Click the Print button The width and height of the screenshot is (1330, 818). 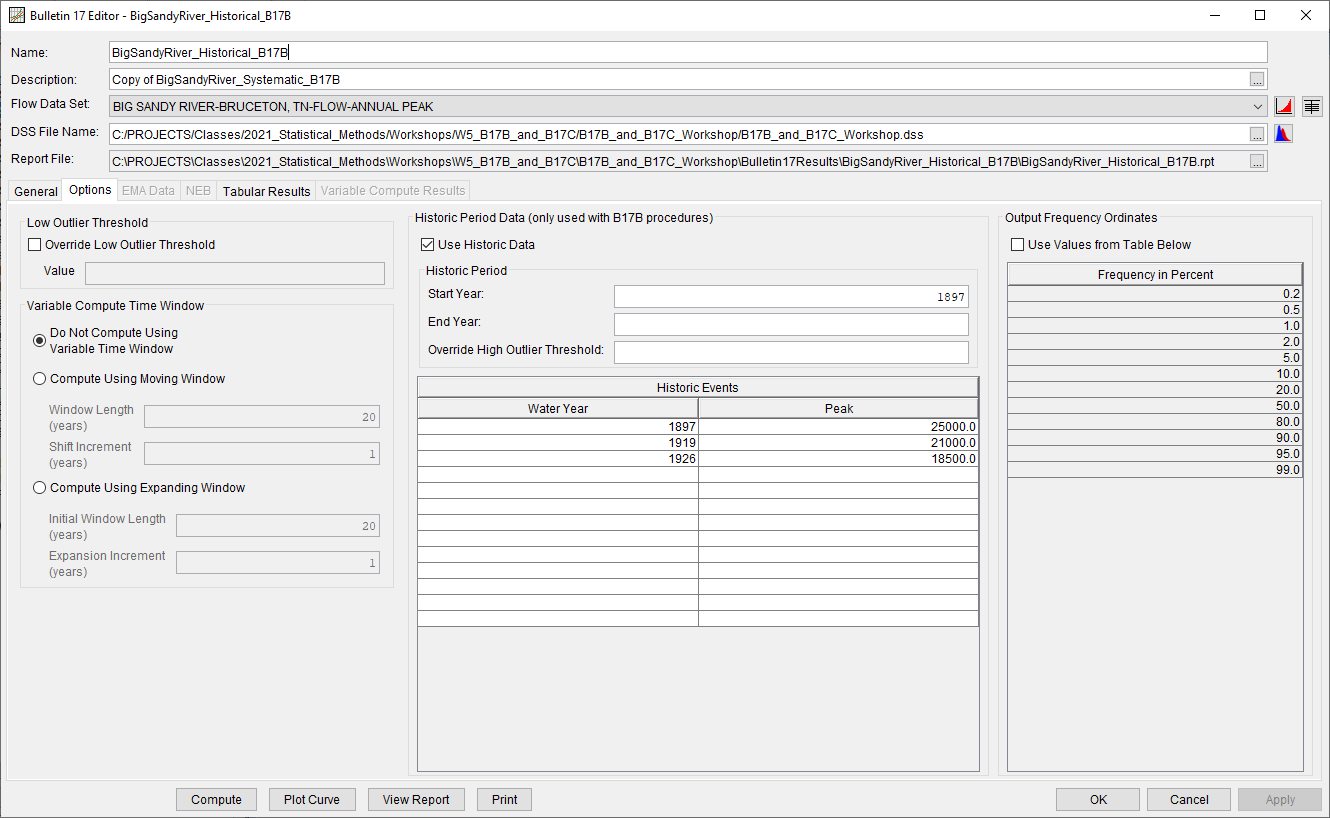tap(504, 800)
